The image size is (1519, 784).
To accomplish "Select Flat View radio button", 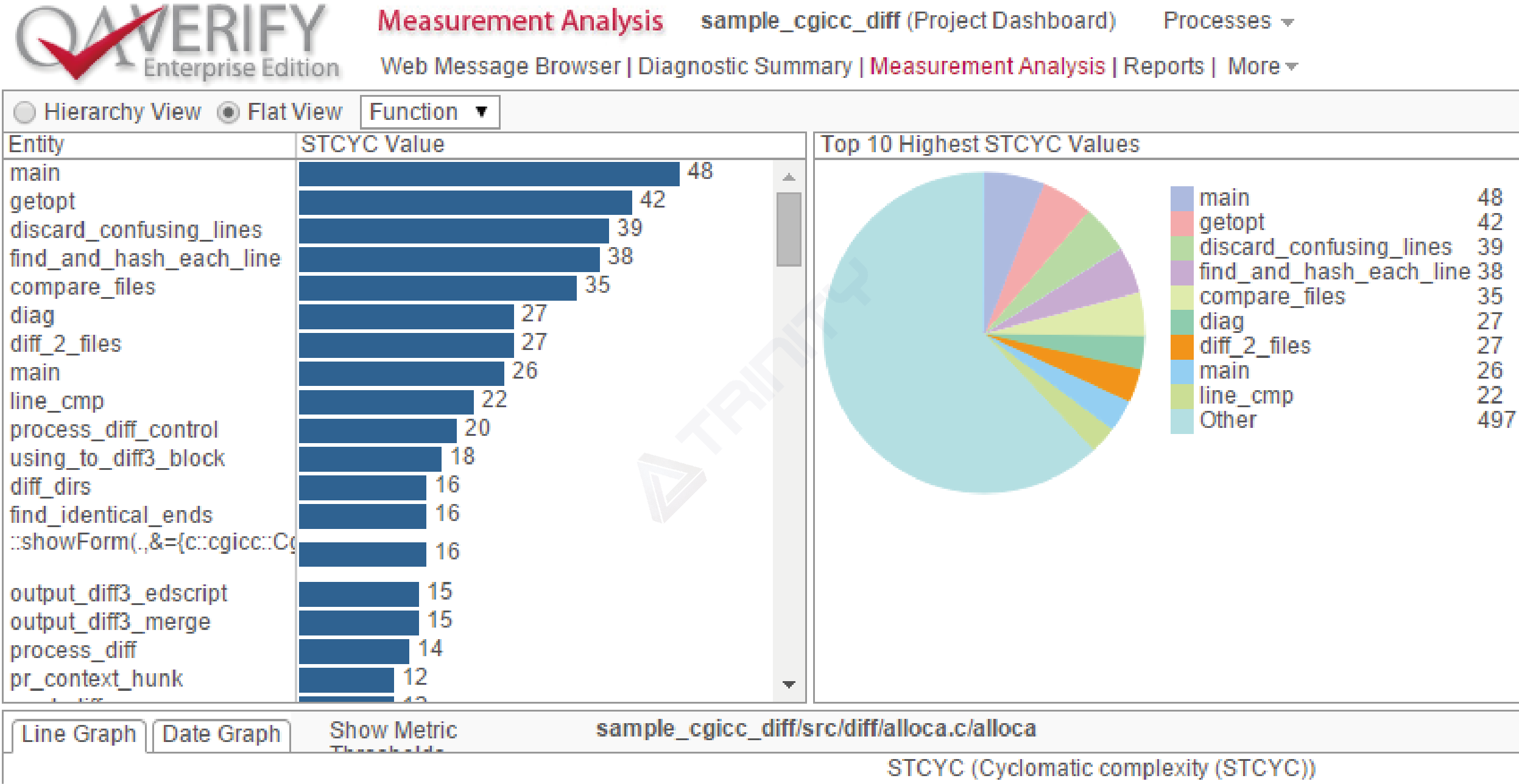I will click(x=228, y=113).
